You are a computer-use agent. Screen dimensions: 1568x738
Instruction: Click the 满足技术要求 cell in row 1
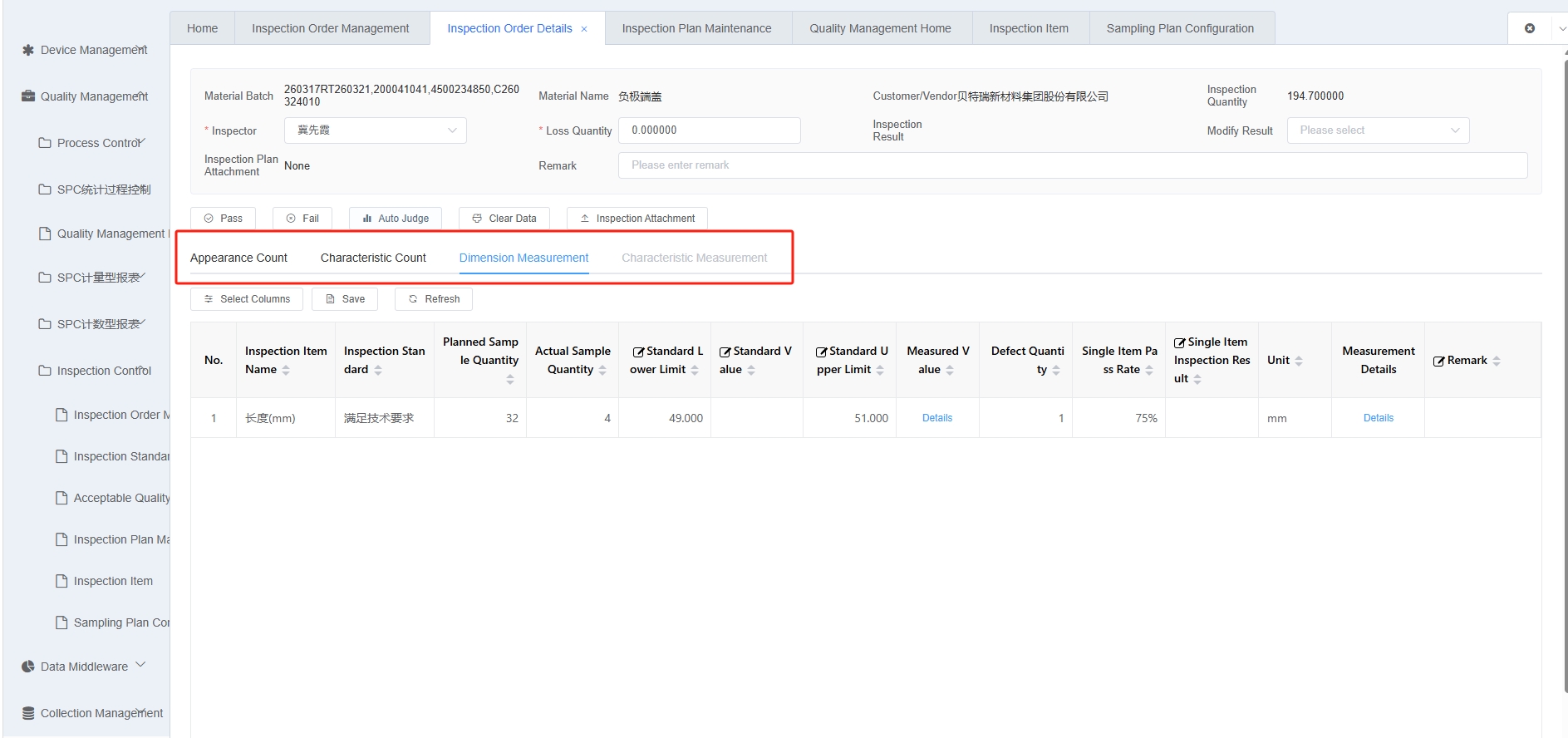pos(385,418)
